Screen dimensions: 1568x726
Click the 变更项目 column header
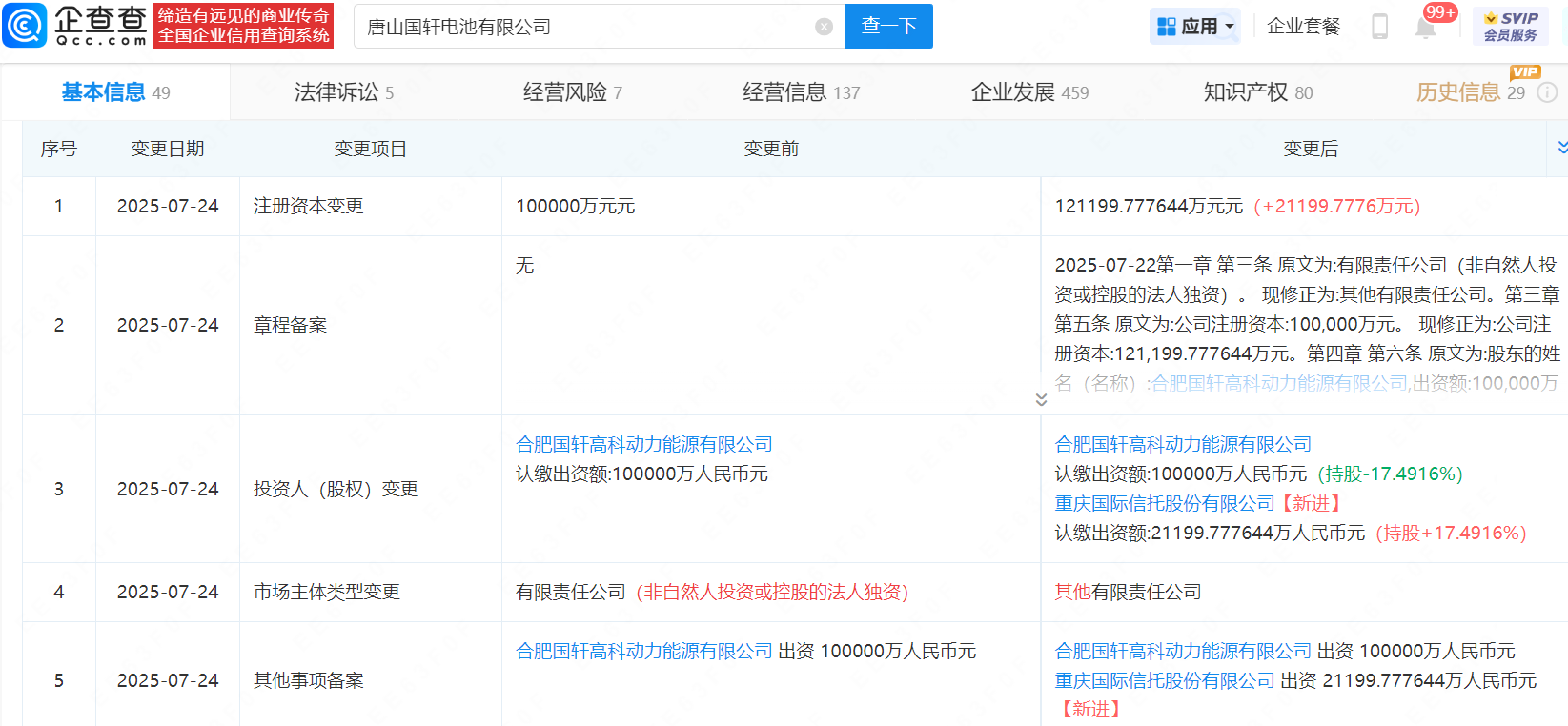tap(371, 149)
